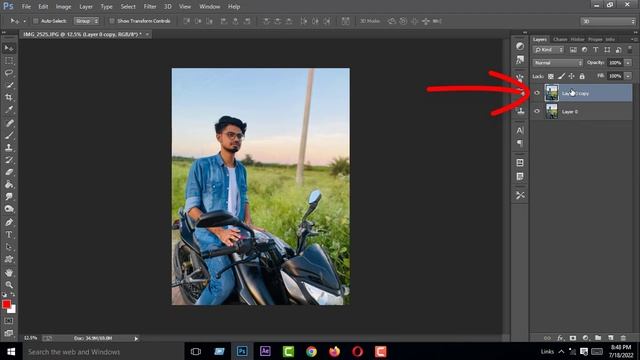Hide the Layer 0 copy layer
This screenshot has height=360, width=640.
537,93
